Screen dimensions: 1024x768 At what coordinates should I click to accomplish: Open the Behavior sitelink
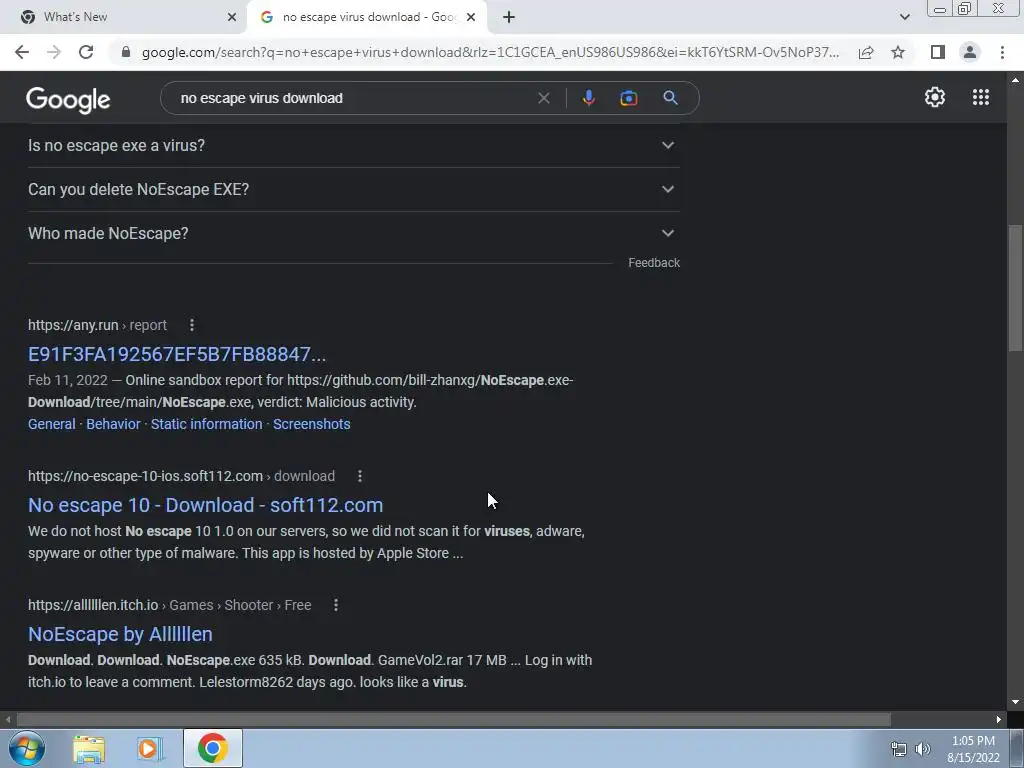pyautogui.click(x=113, y=424)
